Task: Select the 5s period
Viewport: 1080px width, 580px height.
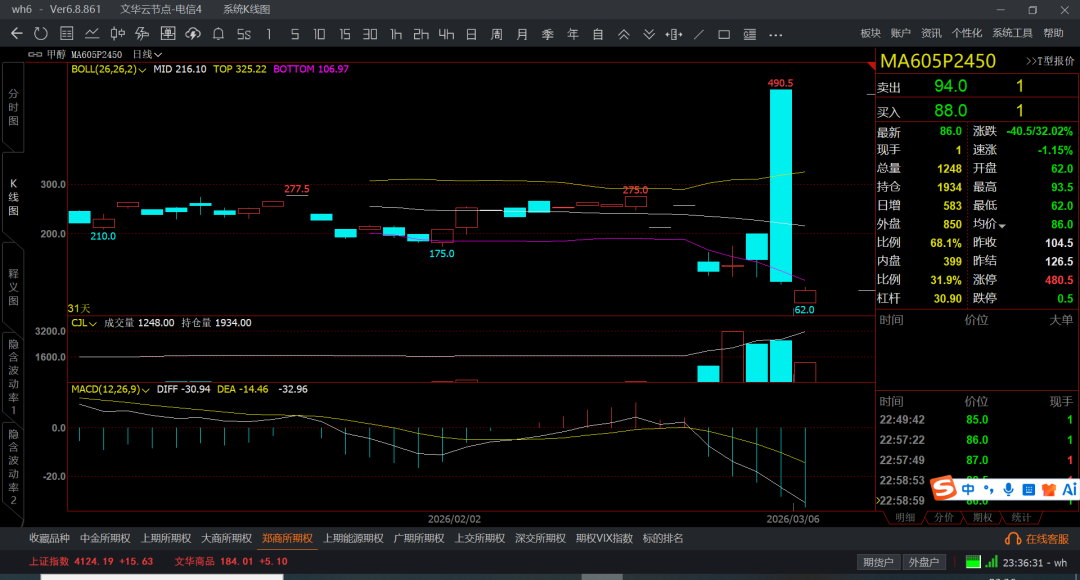Action: (x=243, y=34)
